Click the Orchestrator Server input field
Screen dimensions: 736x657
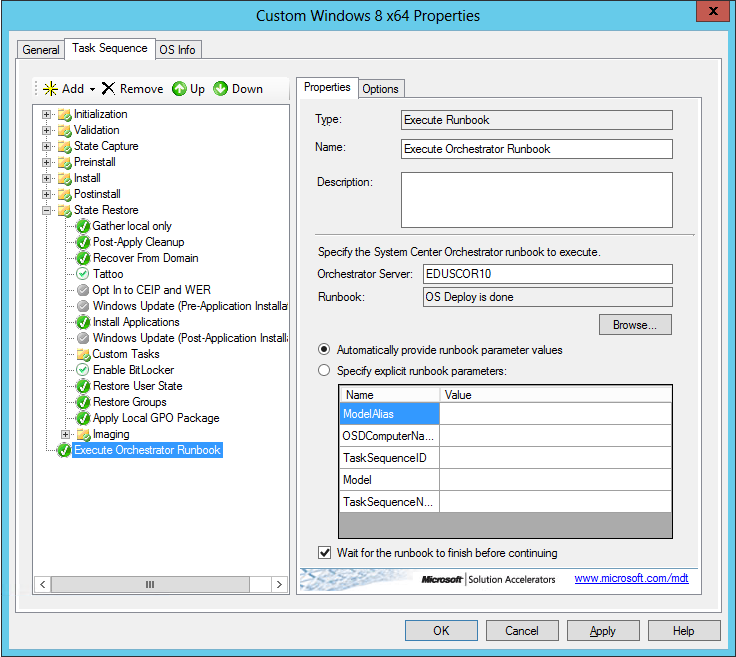pos(546,274)
